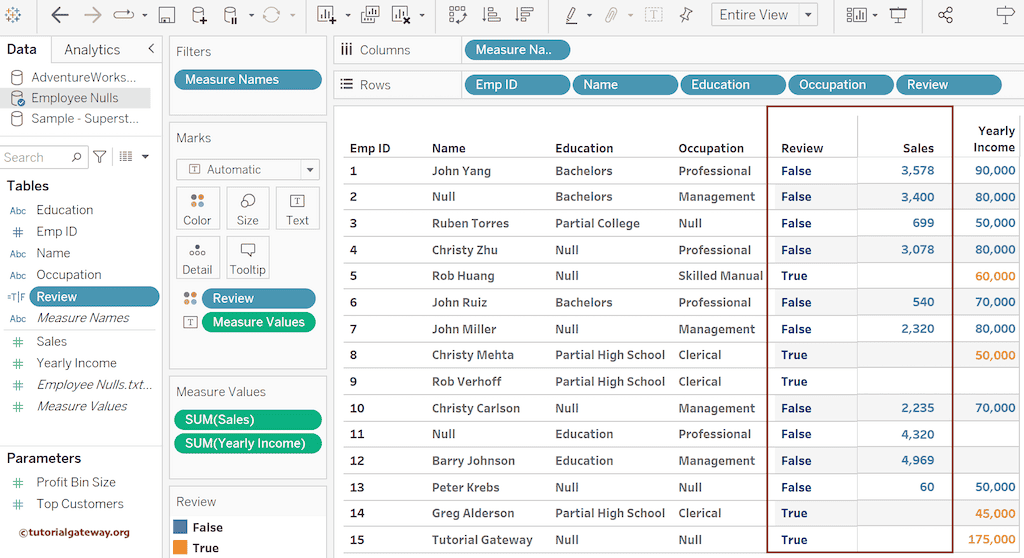1024x558 pixels.
Task: Click the Tooltip button in Marks
Action: [247, 257]
